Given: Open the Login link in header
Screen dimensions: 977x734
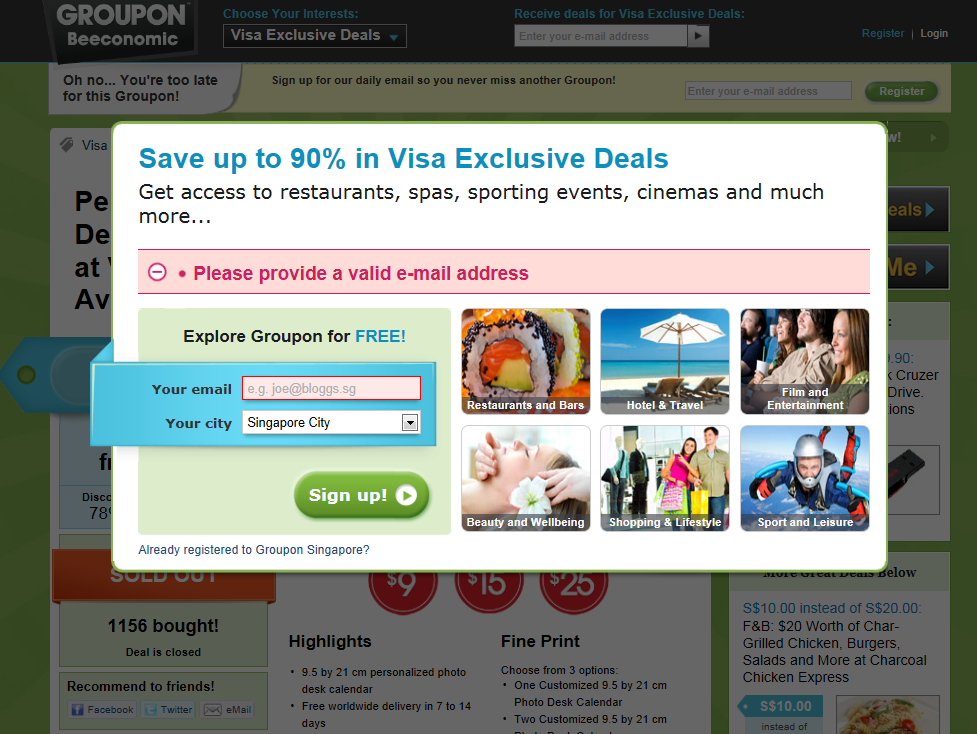Looking at the screenshot, I should coord(934,34).
